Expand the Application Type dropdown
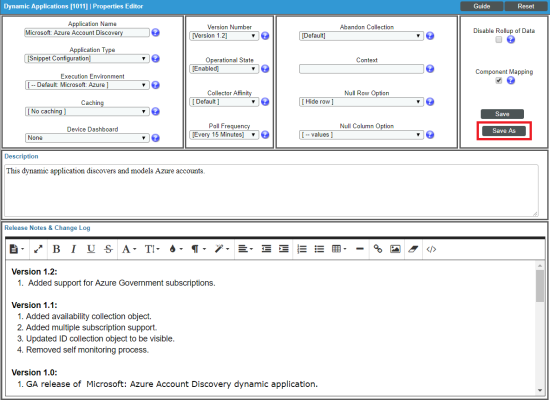The image size is (550, 400). [87, 59]
